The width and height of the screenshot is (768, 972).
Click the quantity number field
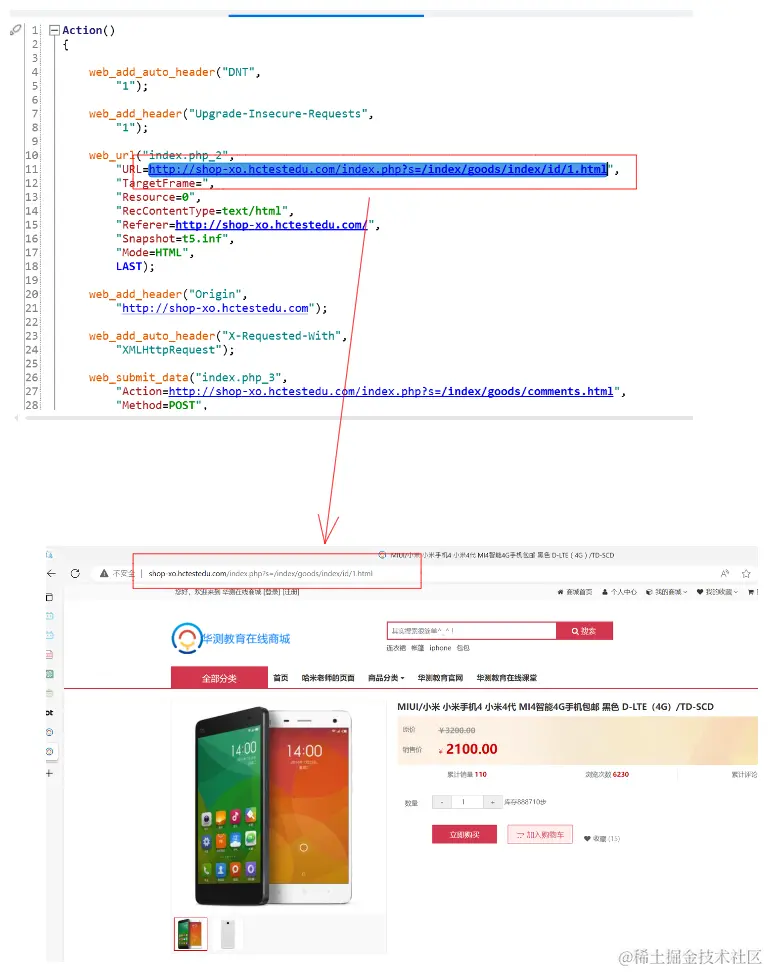[467, 802]
